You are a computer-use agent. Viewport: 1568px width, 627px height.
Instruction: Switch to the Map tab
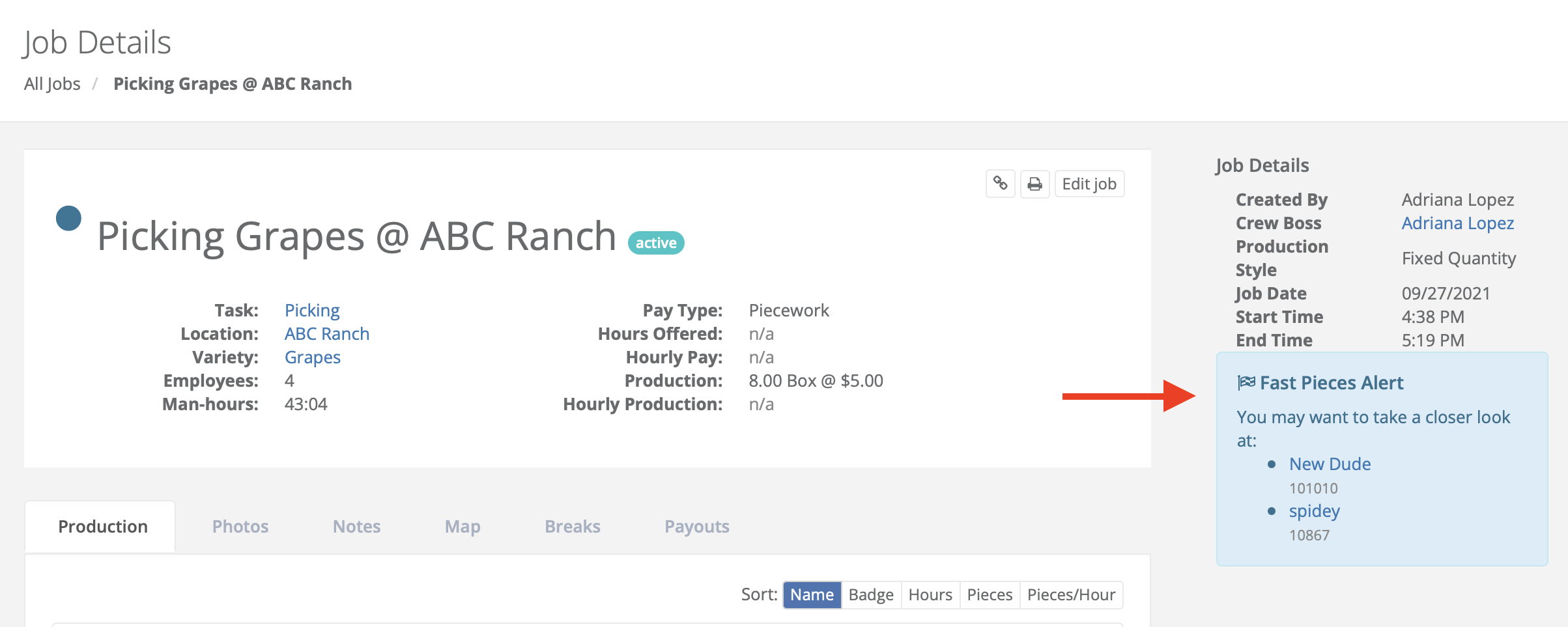point(463,526)
